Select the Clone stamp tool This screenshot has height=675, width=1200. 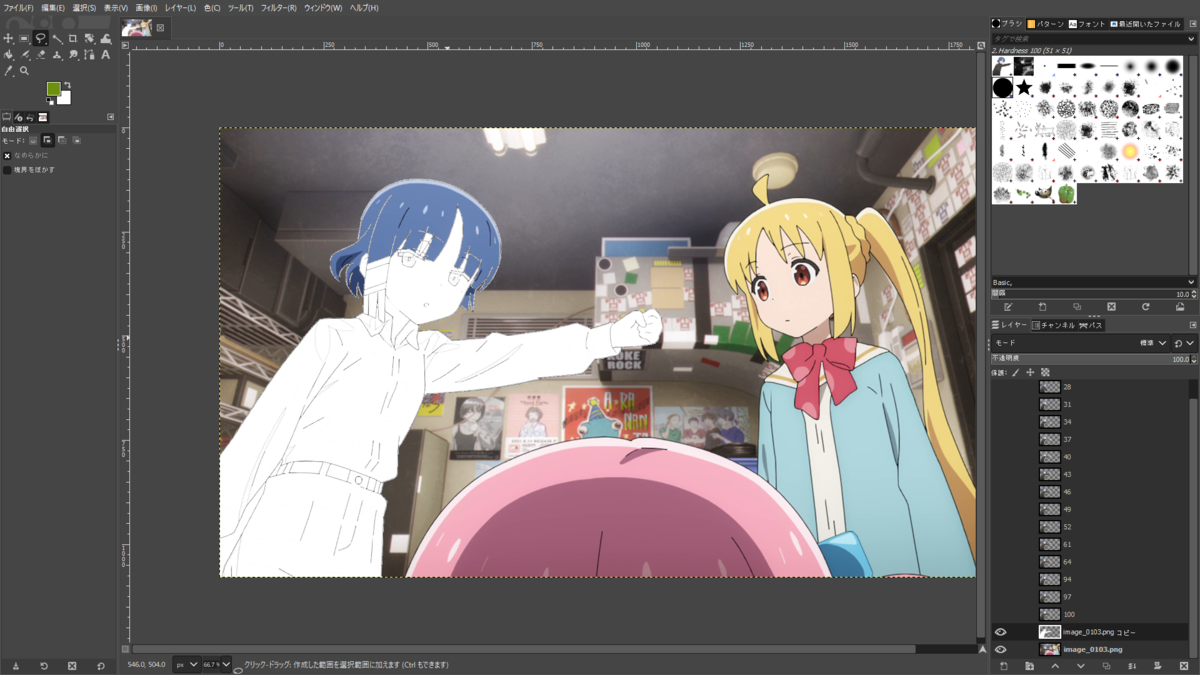click(57, 55)
